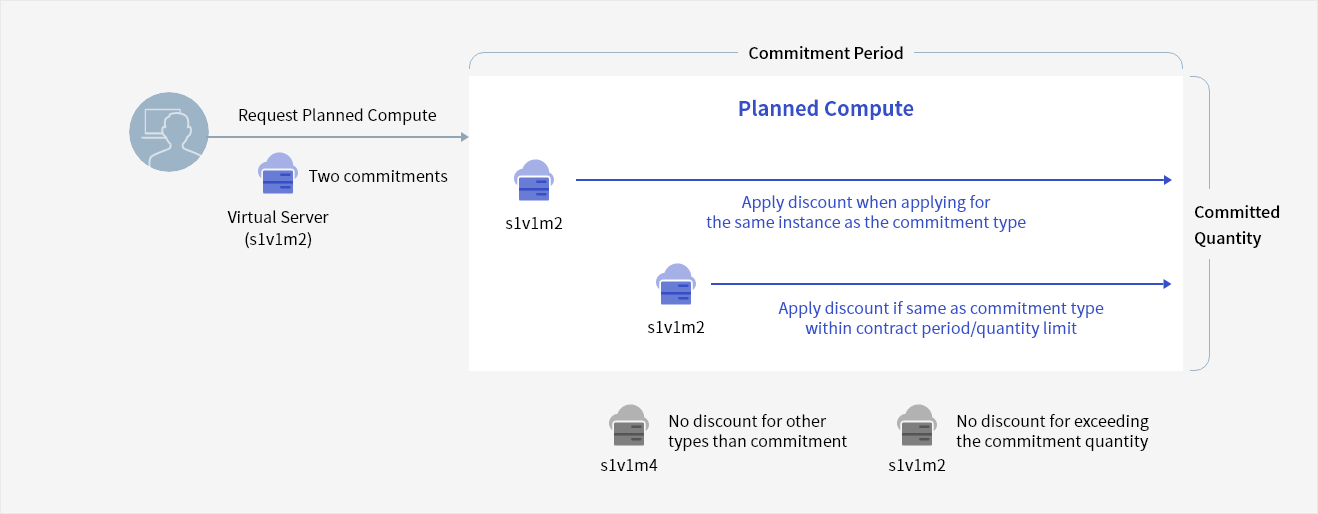Viewport: 1318px width, 514px height.
Task: Select the upper blue s1v1m2 server icon
Action: click(x=534, y=181)
